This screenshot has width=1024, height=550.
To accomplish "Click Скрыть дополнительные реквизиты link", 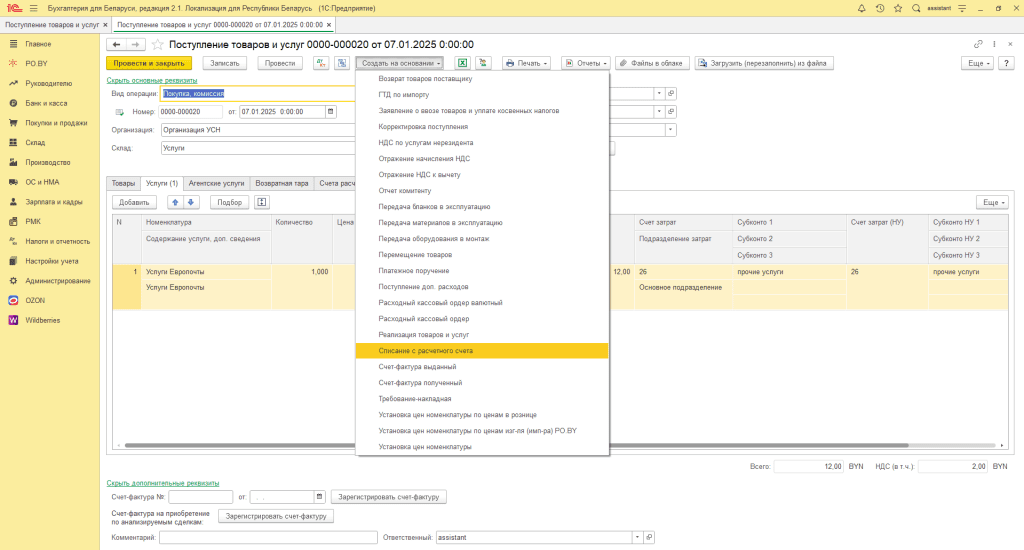I will [x=163, y=483].
